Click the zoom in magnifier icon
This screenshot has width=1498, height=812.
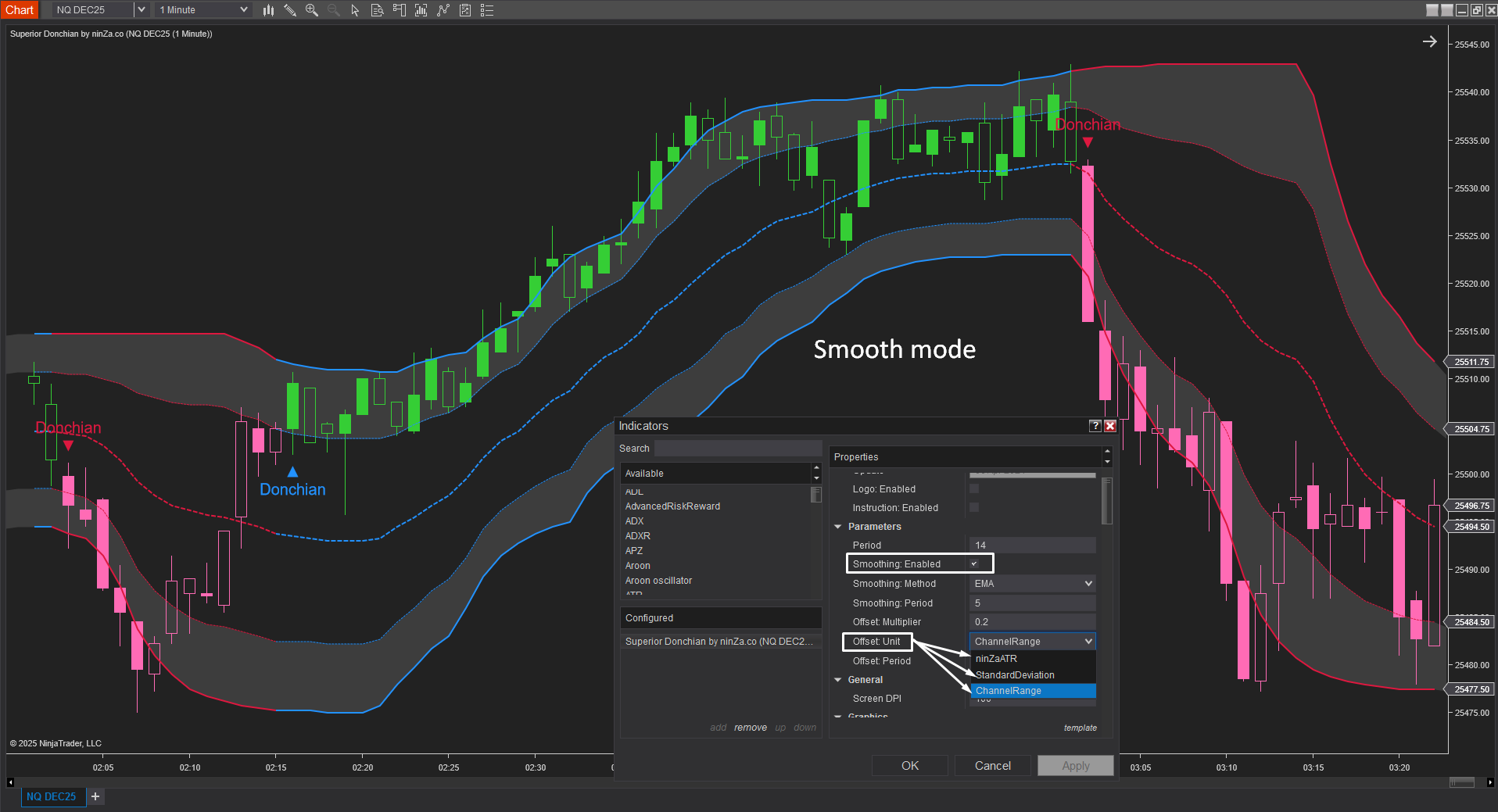click(x=312, y=10)
